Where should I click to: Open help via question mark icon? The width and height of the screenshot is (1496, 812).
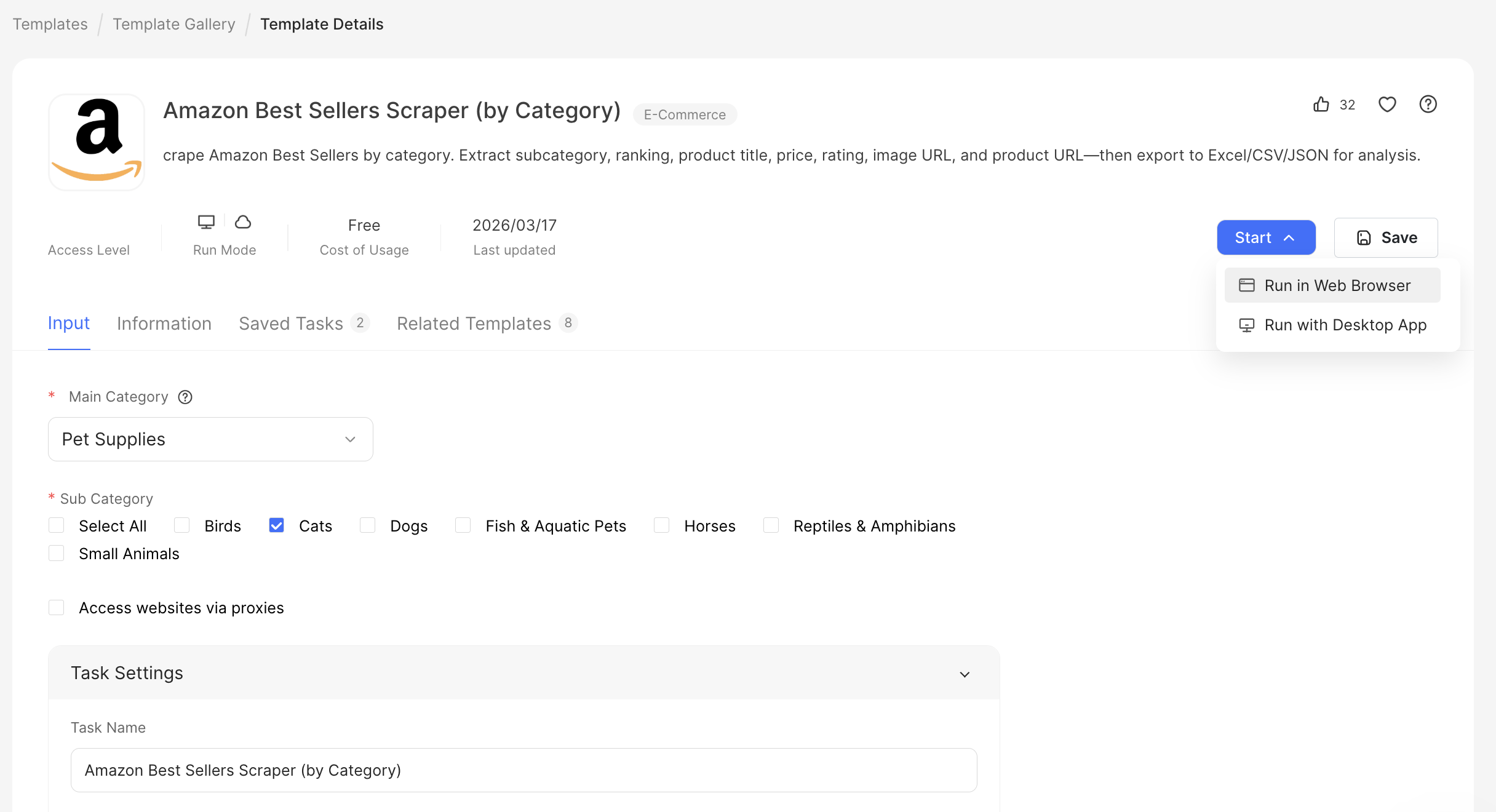point(1428,105)
